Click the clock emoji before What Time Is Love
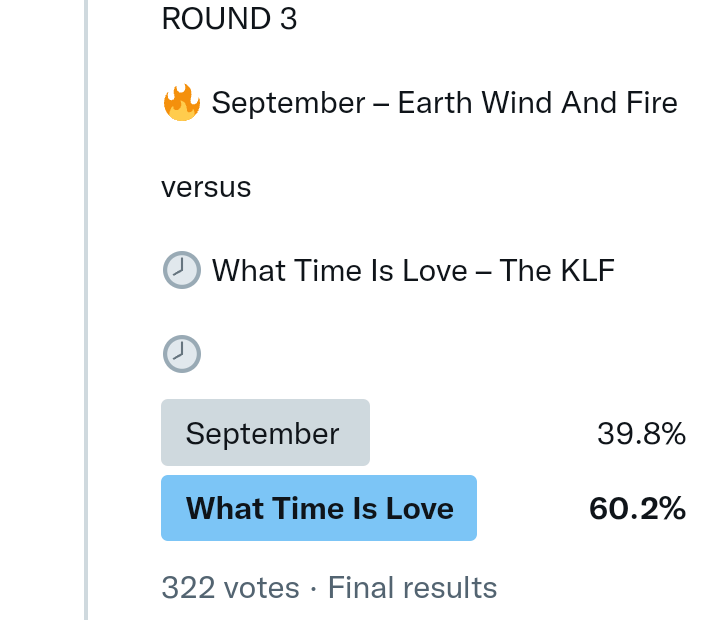Screen dimensions: 720x620 (181, 270)
